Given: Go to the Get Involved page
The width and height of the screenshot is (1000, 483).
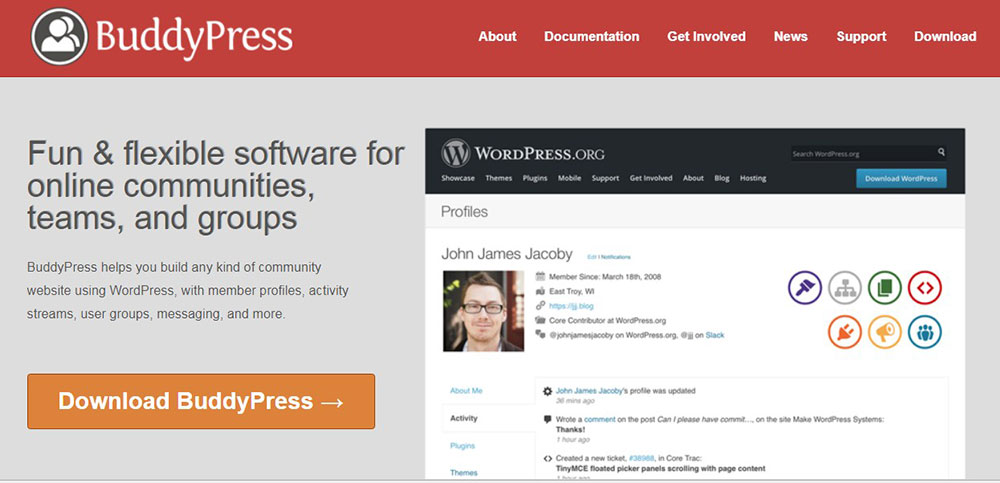Looking at the screenshot, I should tap(706, 36).
